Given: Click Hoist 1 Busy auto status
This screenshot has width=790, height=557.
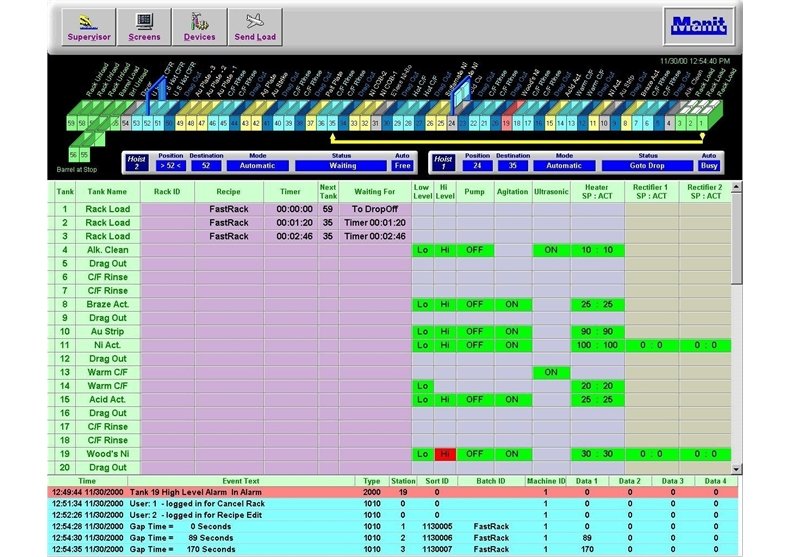Looking at the screenshot, I should (709, 167).
